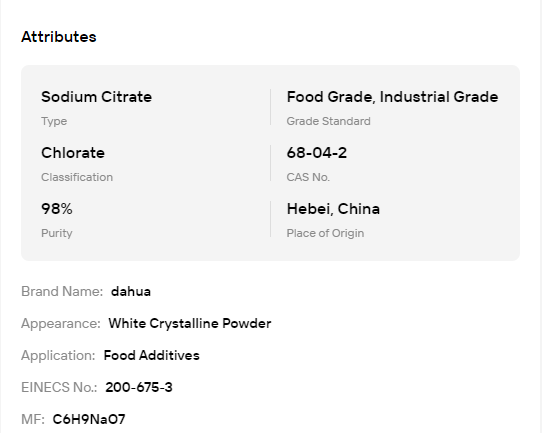Select the Sodium Citrate type value
This screenshot has width=542, height=433.
96,97
